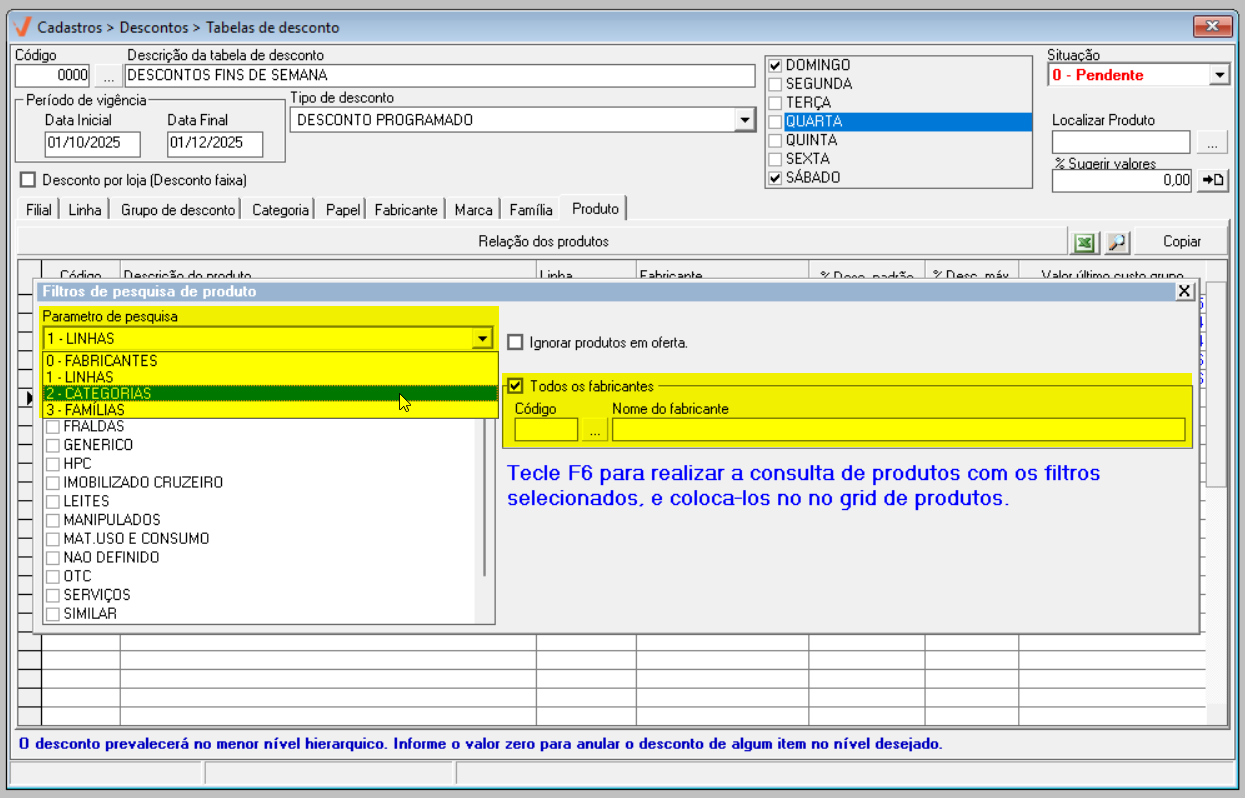Screen dimensions: 1245x798
Task: Switch to the Fabricante tab
Action: pos(406,210)
